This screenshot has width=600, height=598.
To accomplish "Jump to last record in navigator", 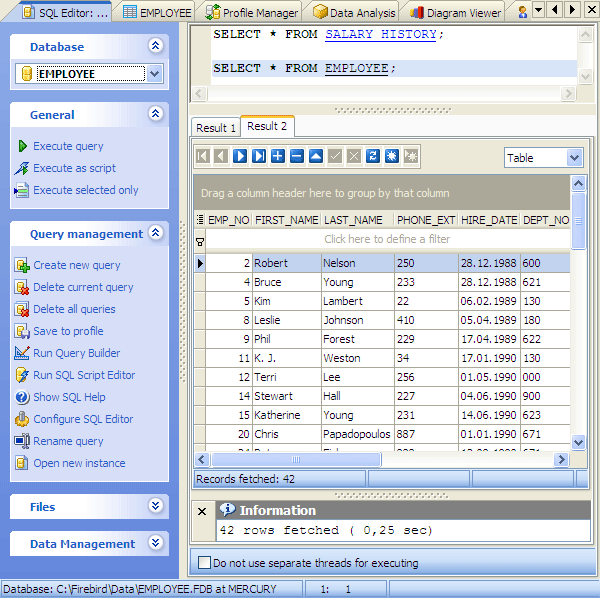I will pyautogui.click(x=259, y=156).
